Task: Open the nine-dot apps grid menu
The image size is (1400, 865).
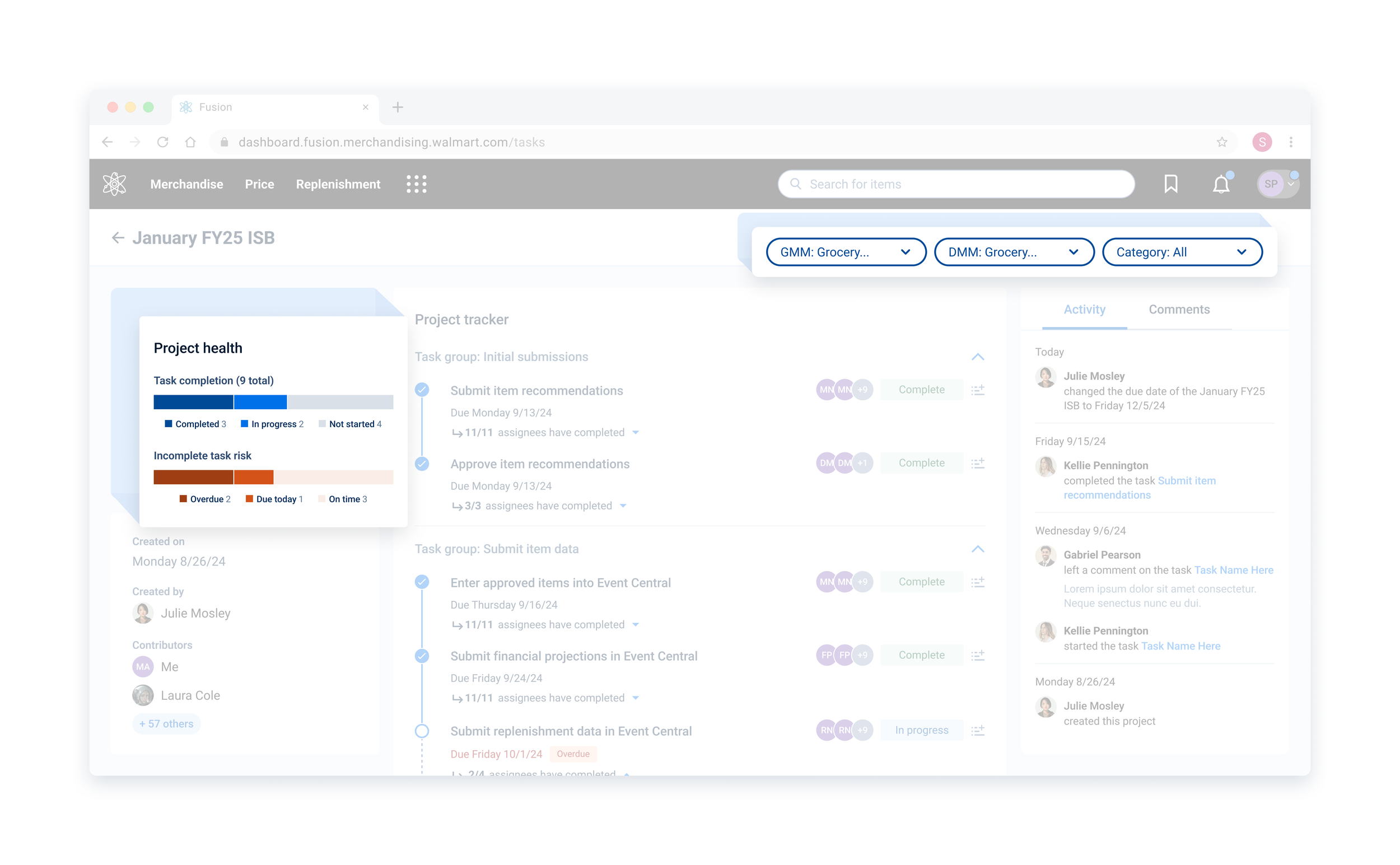Action: 416,184
